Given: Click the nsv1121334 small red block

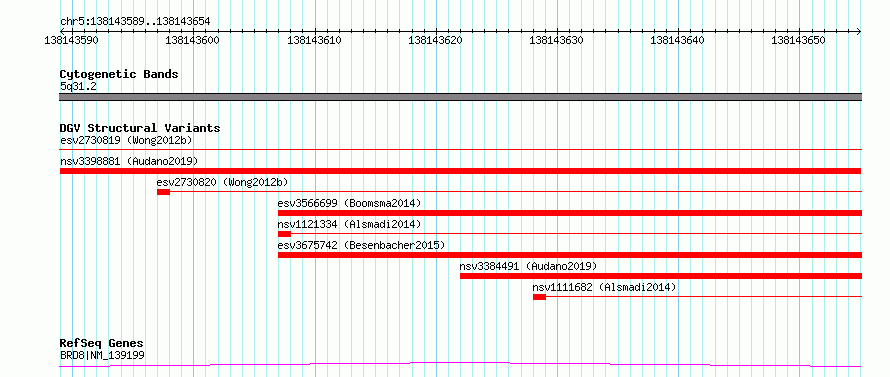Looking at the screenshot, I should [x=284, y=233].
